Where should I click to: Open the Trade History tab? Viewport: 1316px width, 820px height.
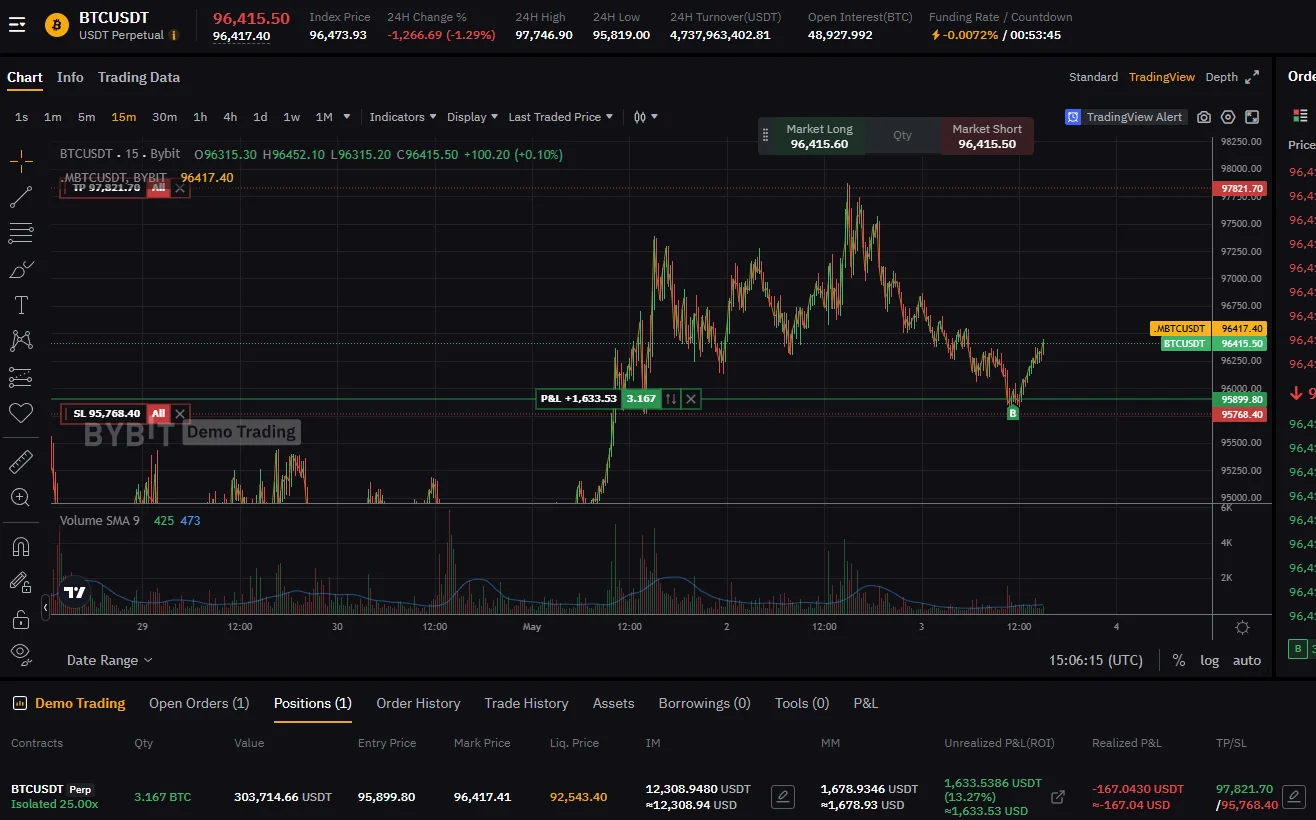526,703
